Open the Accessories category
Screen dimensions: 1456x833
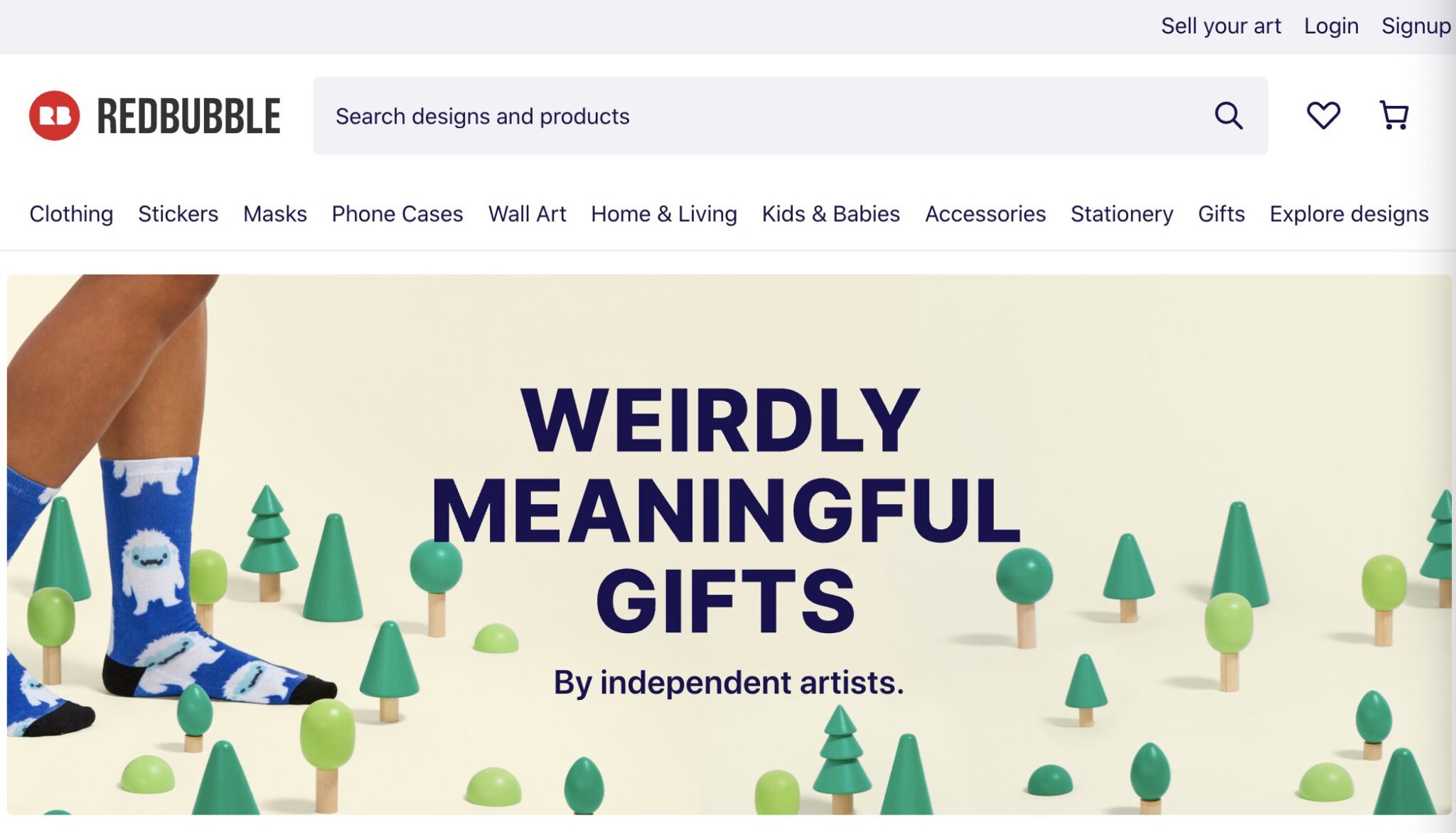985,214
